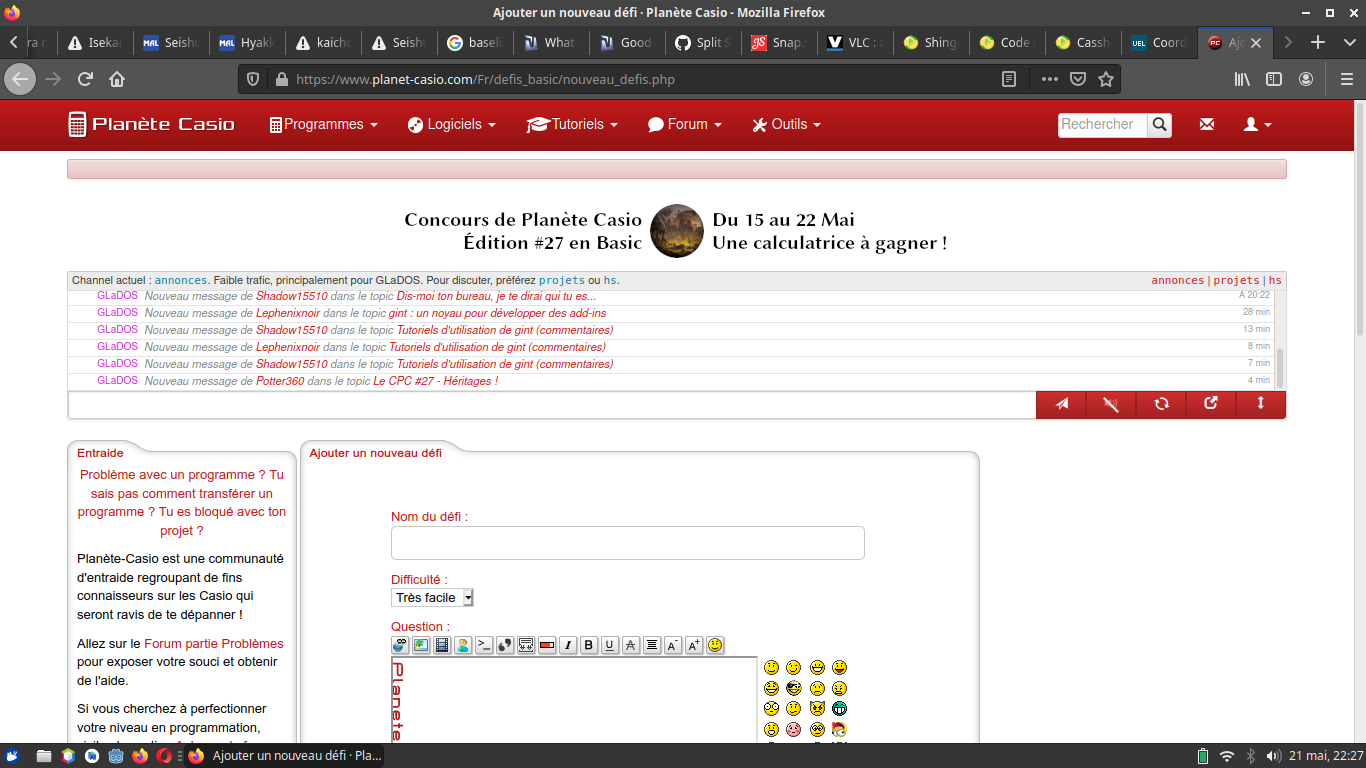1366x768 pixels.
Task: Click the search magnifier button
Action: 1159,124
